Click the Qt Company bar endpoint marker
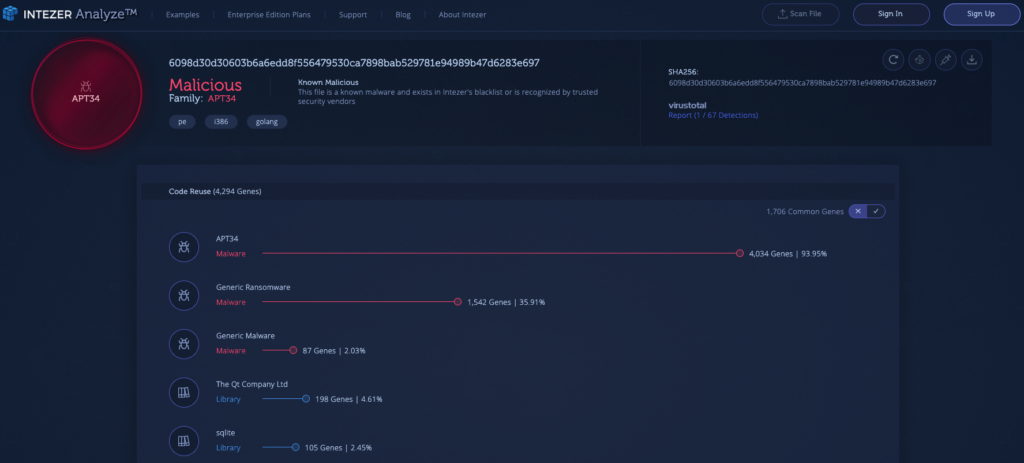The height and width of the screenshot is (463, 1024). click(x=306, y=398)
